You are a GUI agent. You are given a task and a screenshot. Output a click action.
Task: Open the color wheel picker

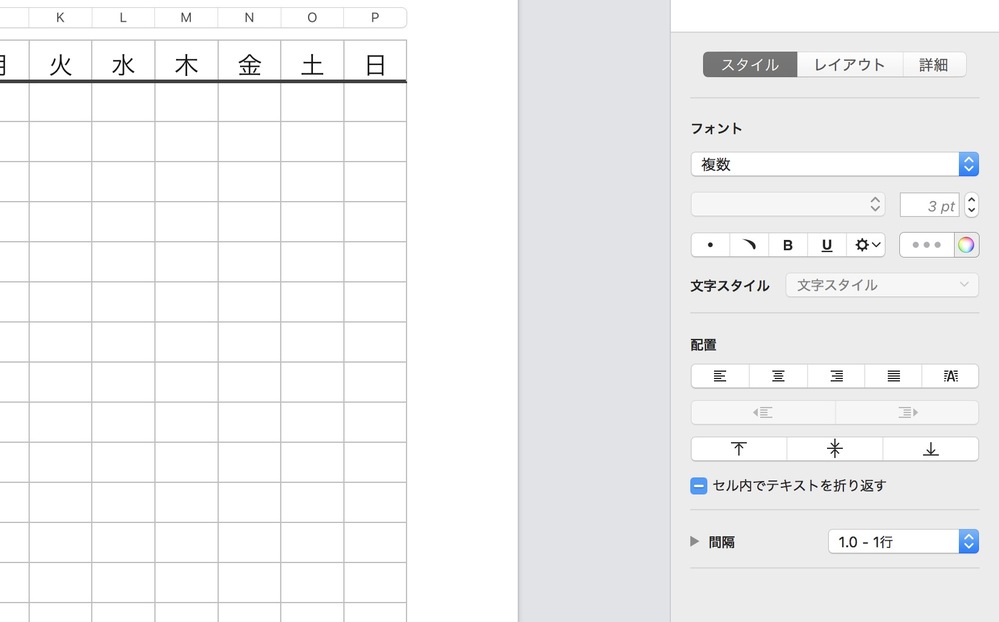click(x=966, y=245)
